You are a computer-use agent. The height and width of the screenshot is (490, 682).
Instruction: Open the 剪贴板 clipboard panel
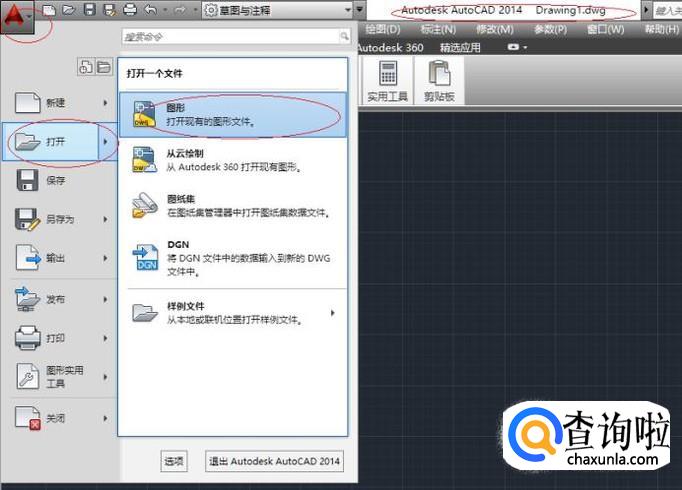point(439,81)
